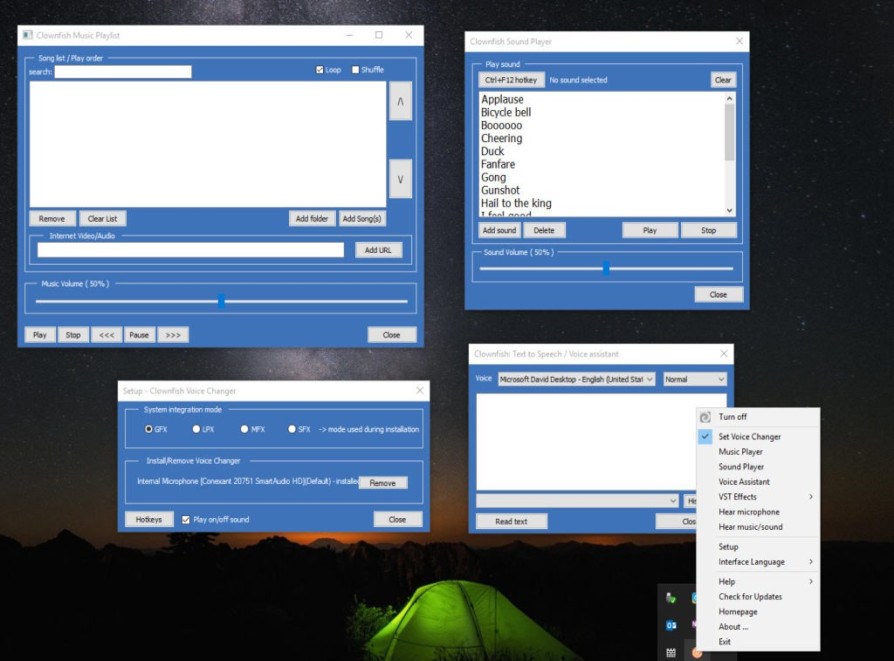
Task: Disable the Loop checkbox
Action: coord(319,70)
